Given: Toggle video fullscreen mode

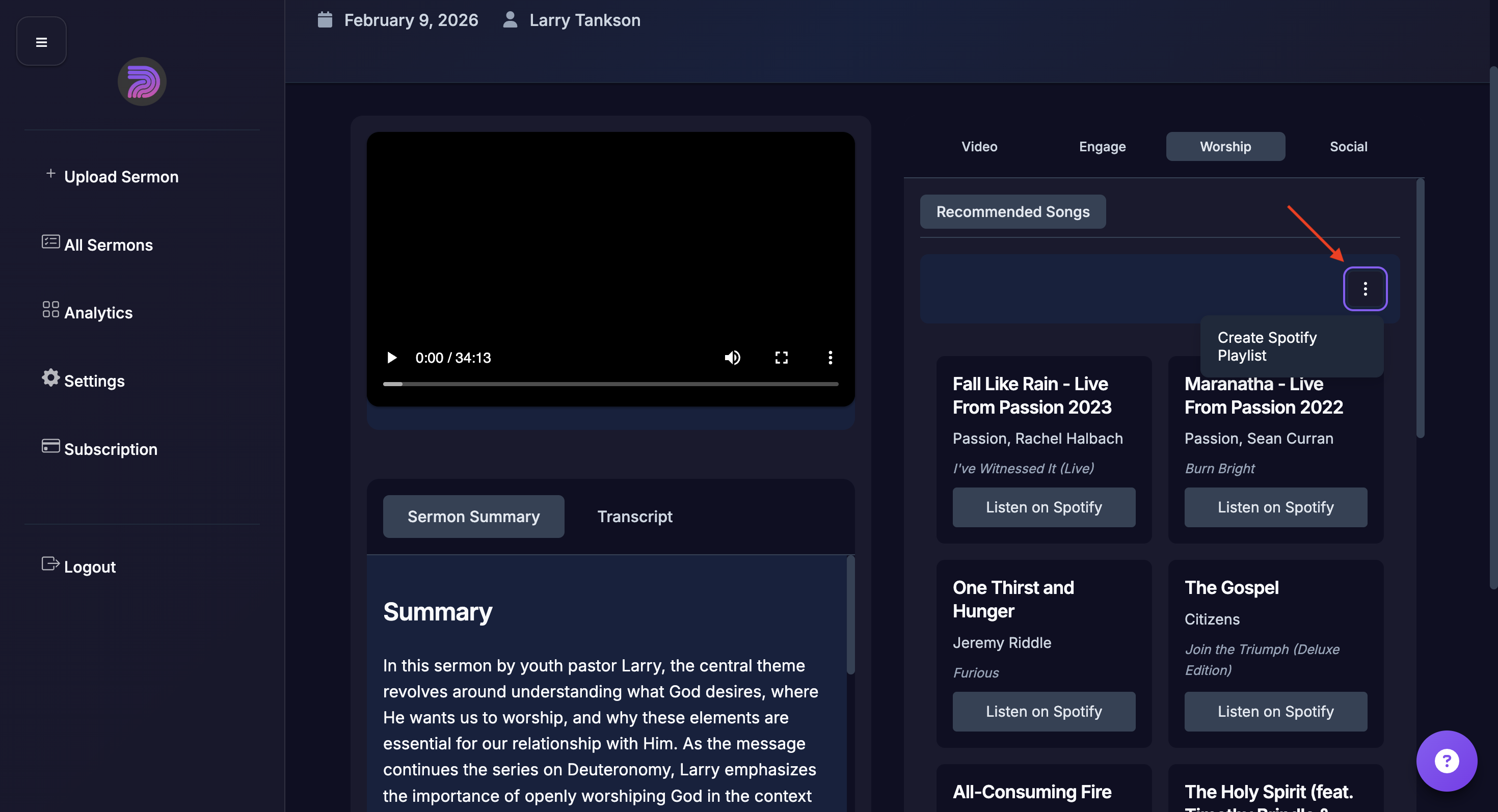Looking at the screenshot, I should [781, 358].
